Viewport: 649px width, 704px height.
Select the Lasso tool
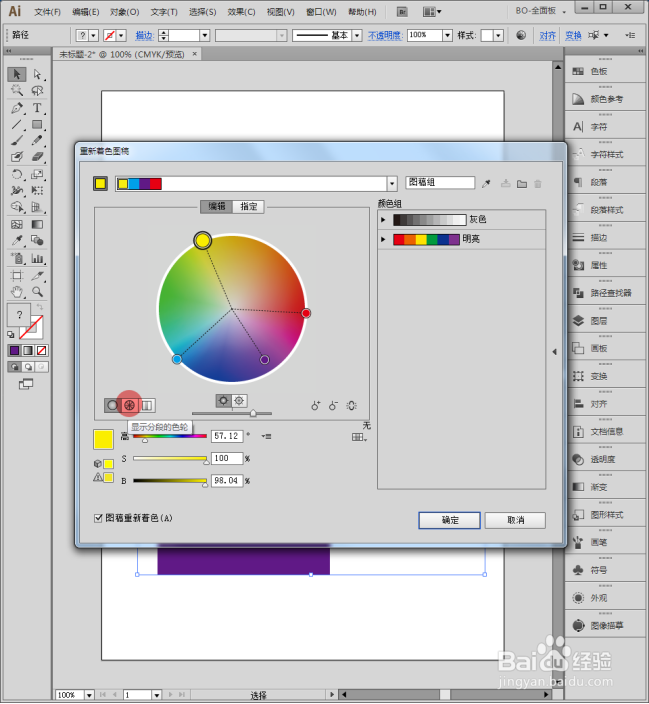(x=37, y=91)
